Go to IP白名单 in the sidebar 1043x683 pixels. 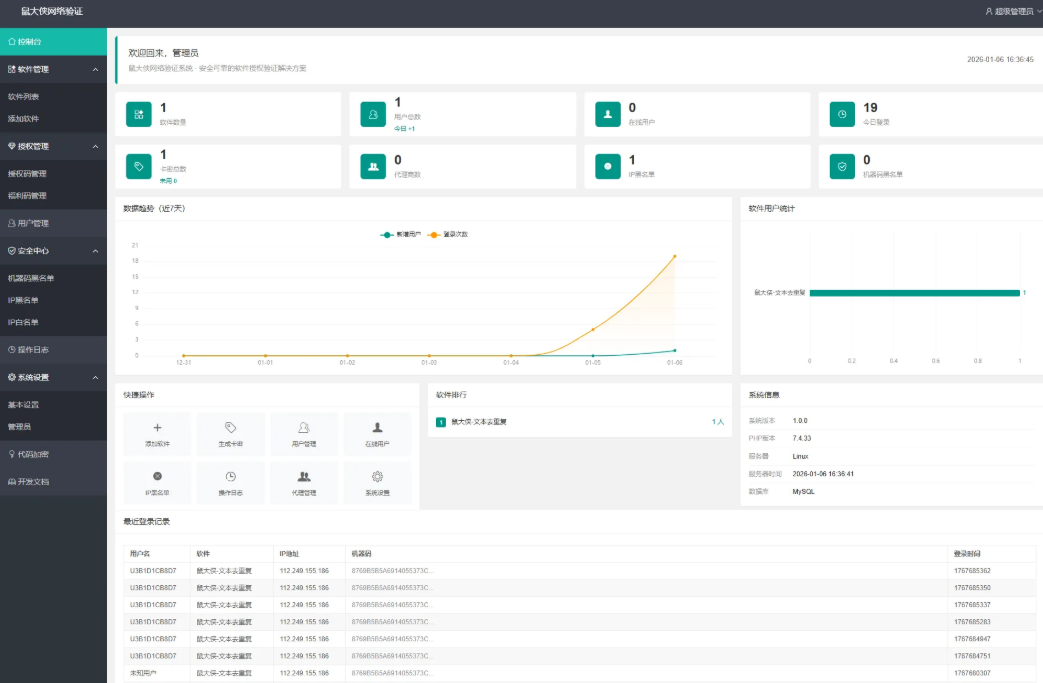pyautogui.click(x=23, y=322)
